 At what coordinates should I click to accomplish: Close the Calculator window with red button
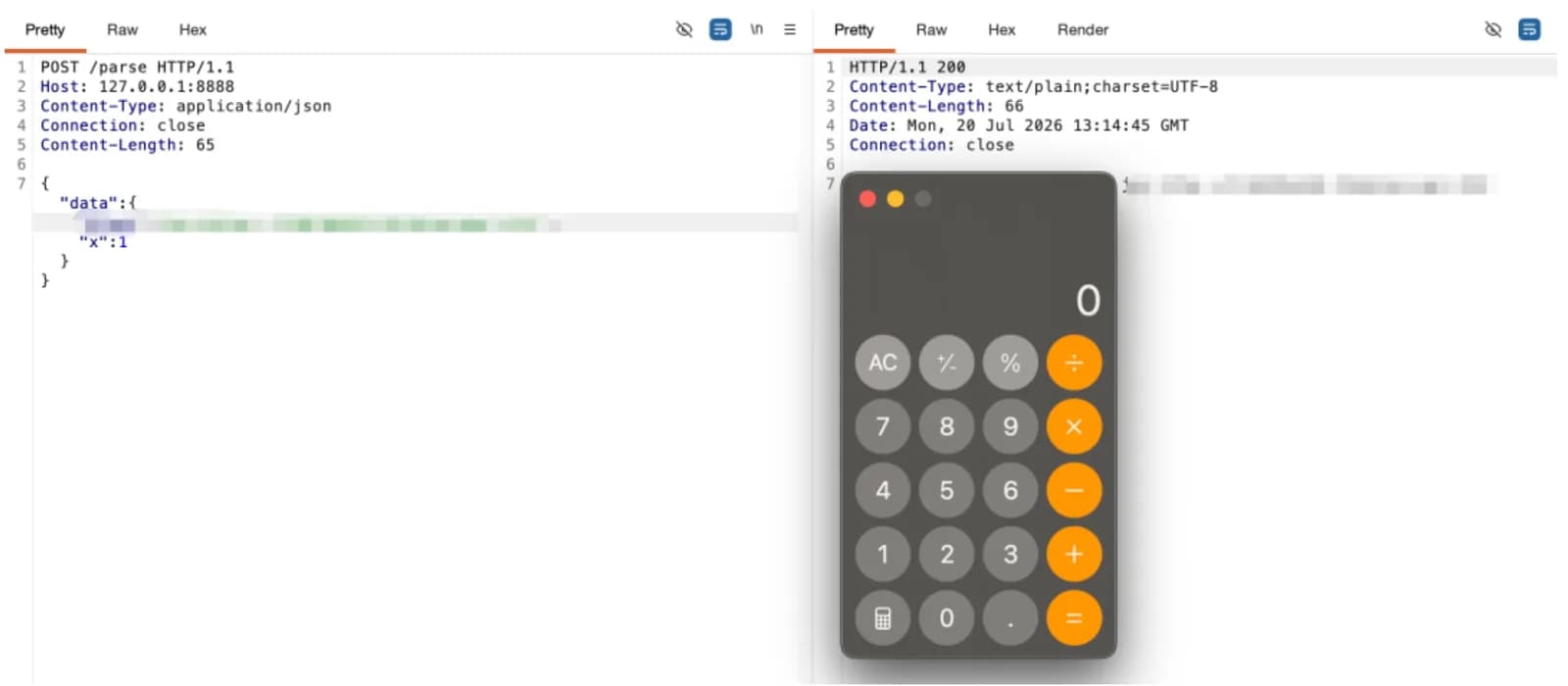867,199
